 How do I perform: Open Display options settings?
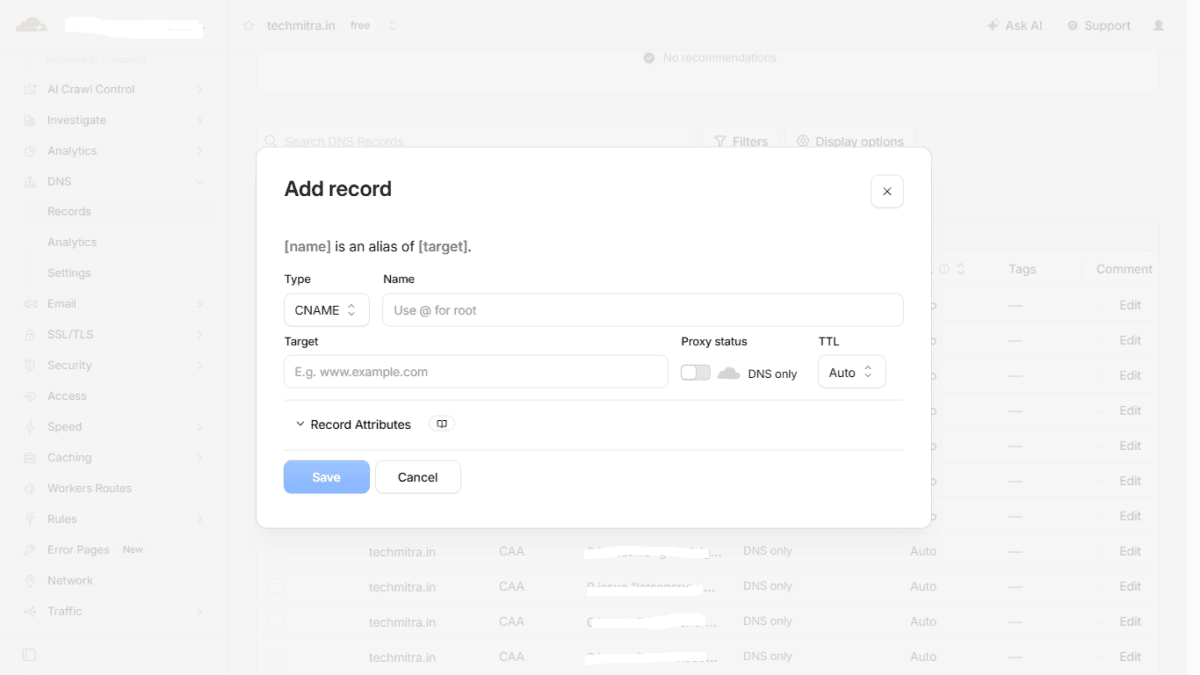tap(849, 141)
